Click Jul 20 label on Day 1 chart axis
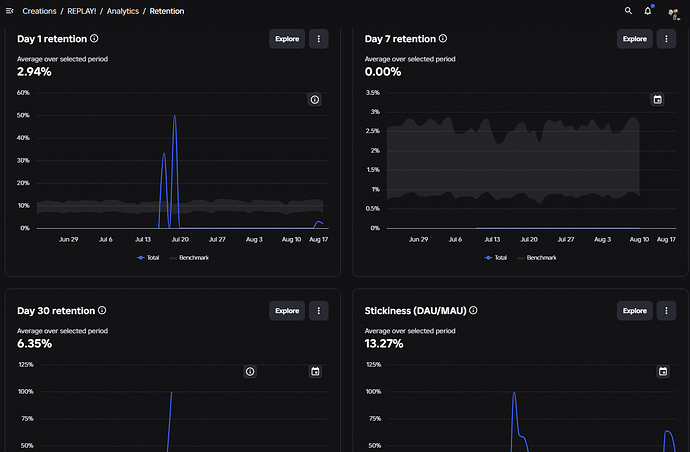Viewport: 690px width, 452px height. tap(180, 239)
